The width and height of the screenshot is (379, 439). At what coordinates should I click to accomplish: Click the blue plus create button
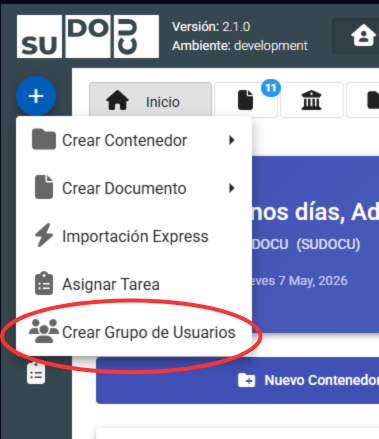(36, 96)
